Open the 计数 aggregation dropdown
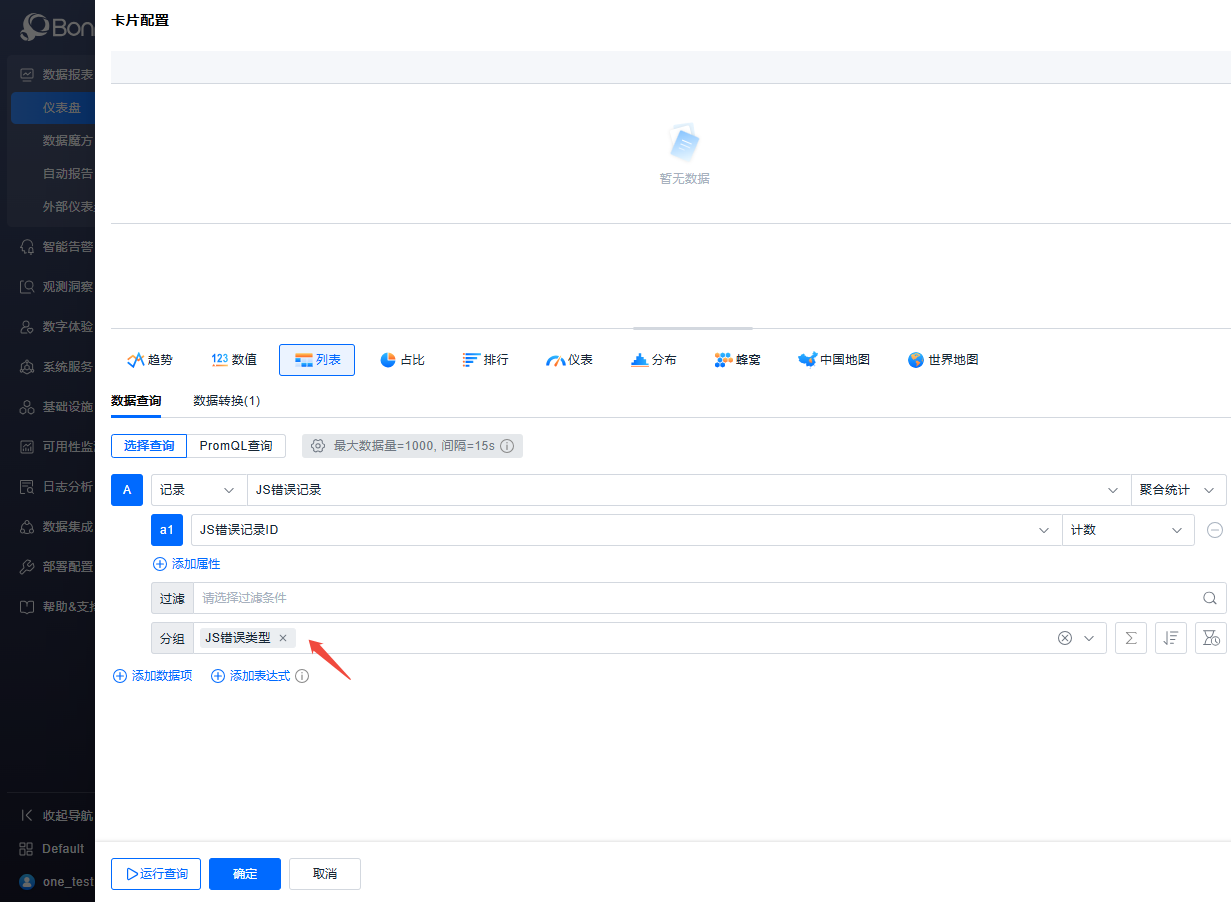This screenshot has height=902, width=1231. click(x=1127, y=530)
